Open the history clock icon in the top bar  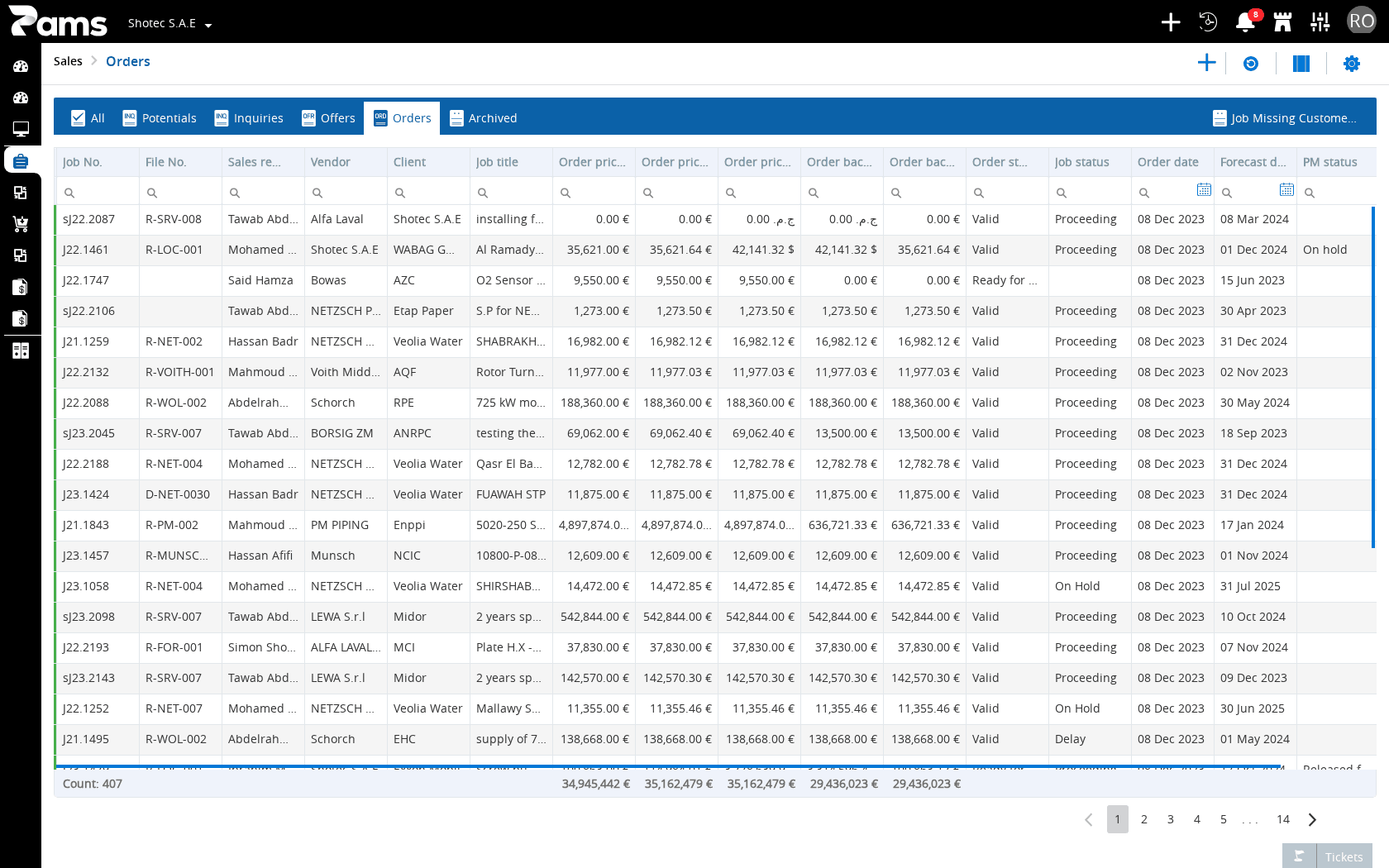click(x=1208, y=21)
